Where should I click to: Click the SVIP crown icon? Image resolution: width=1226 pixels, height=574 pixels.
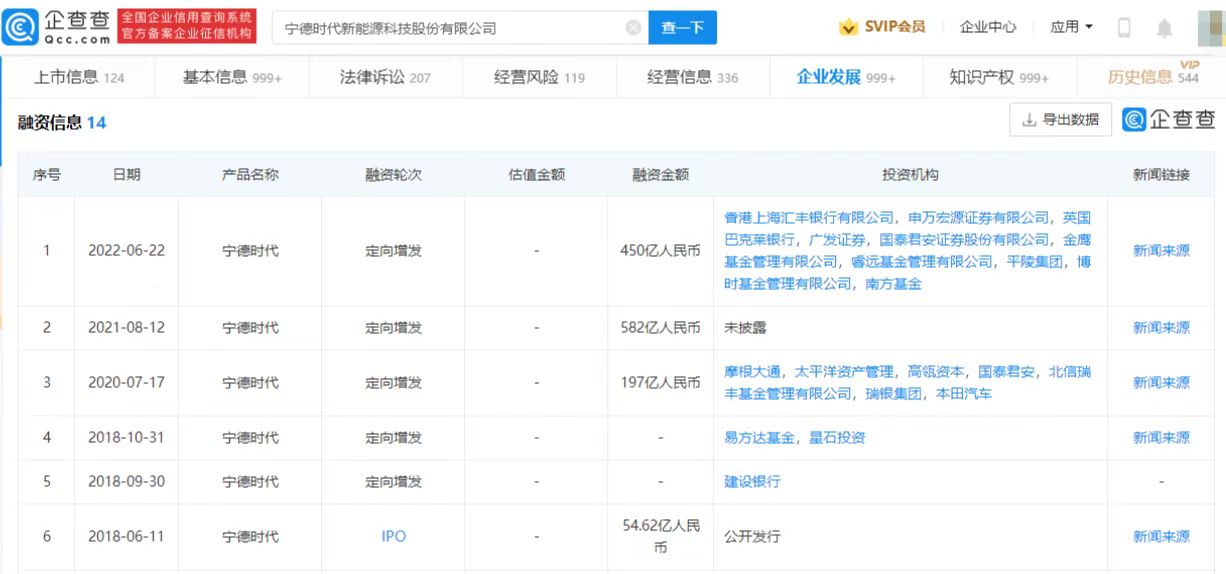848,27
